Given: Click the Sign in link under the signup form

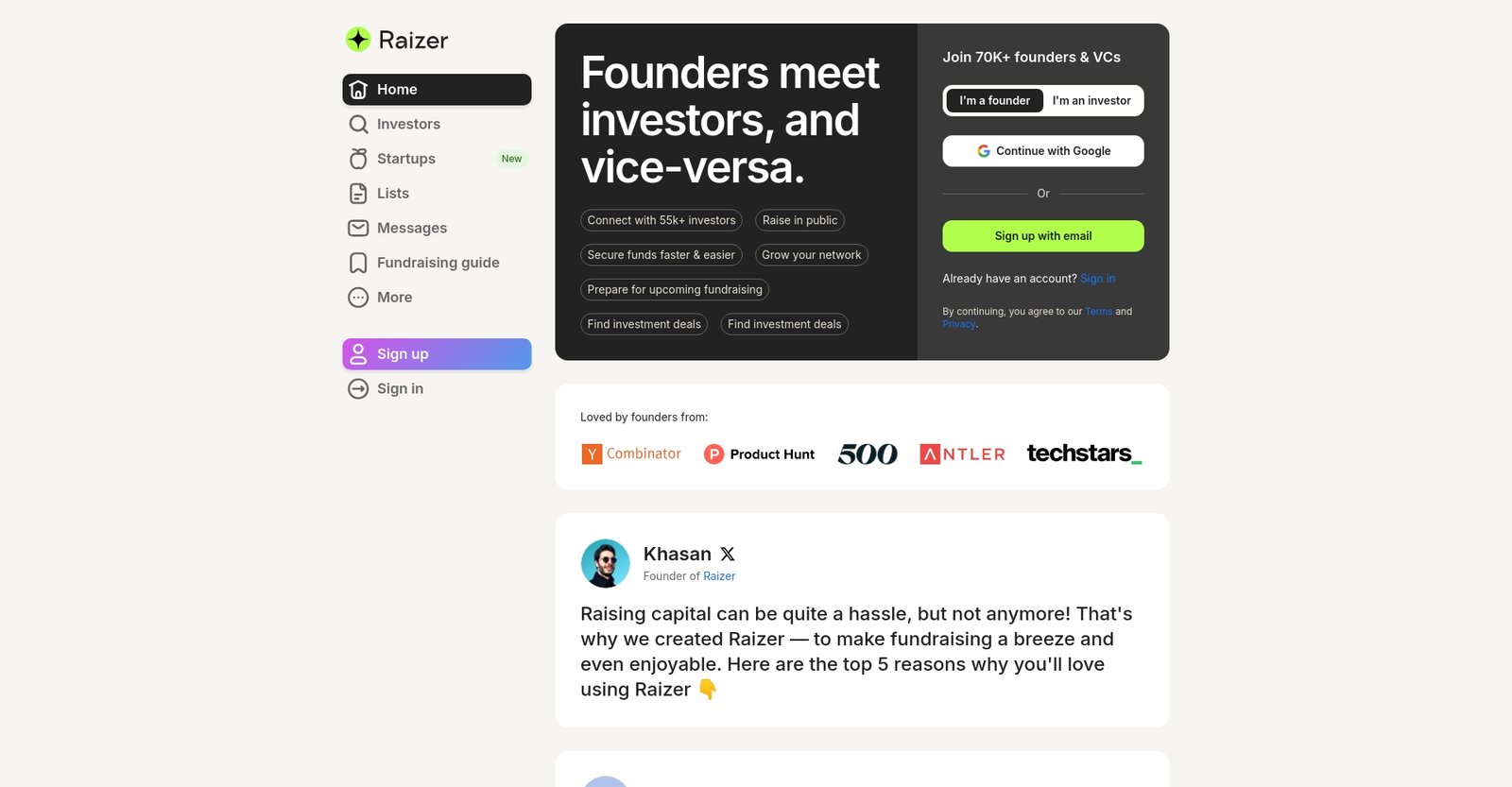Looking at the screenshot, I should click(x=1097, y=278).
